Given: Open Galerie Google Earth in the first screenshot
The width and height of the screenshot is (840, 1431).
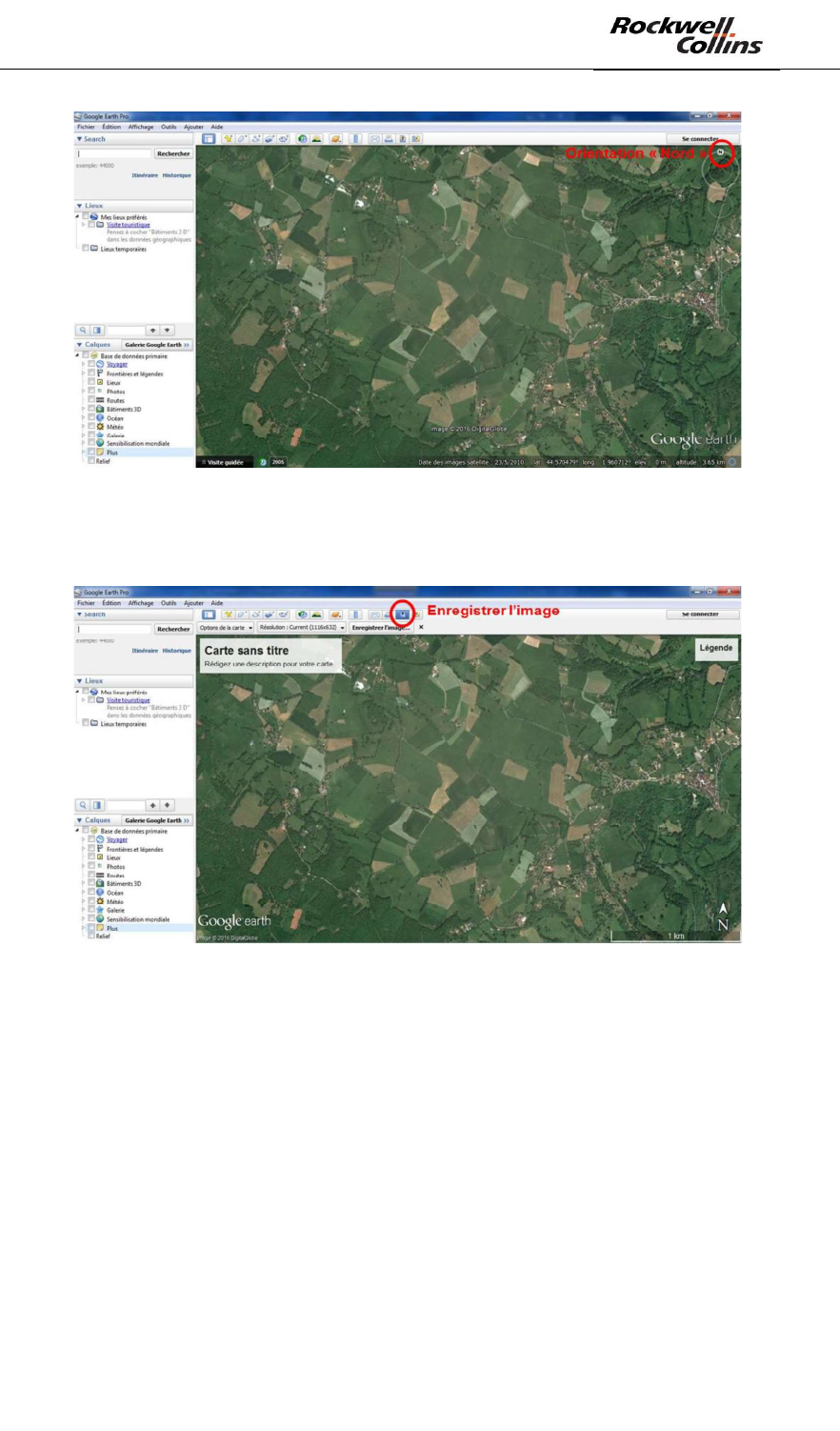Looking at the screenshot, I should 157,345.
